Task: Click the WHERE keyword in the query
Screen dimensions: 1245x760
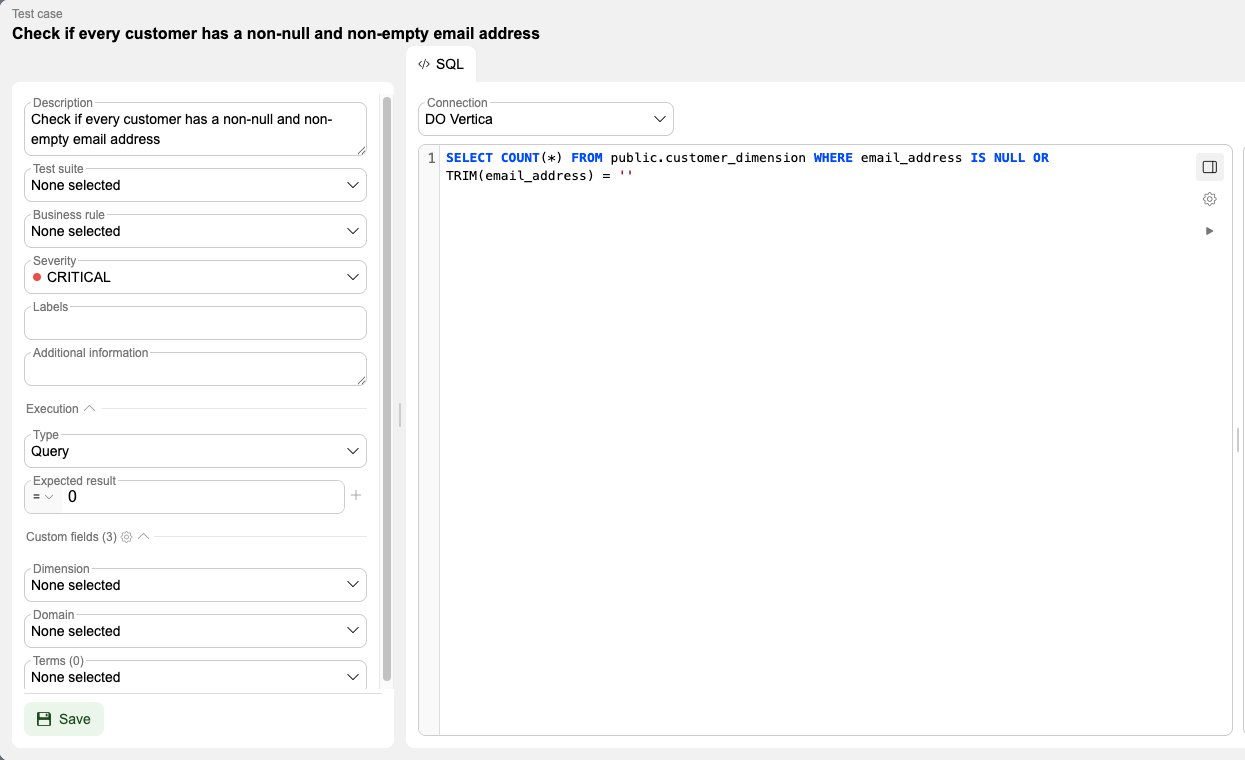Action: tap(833, 158)
